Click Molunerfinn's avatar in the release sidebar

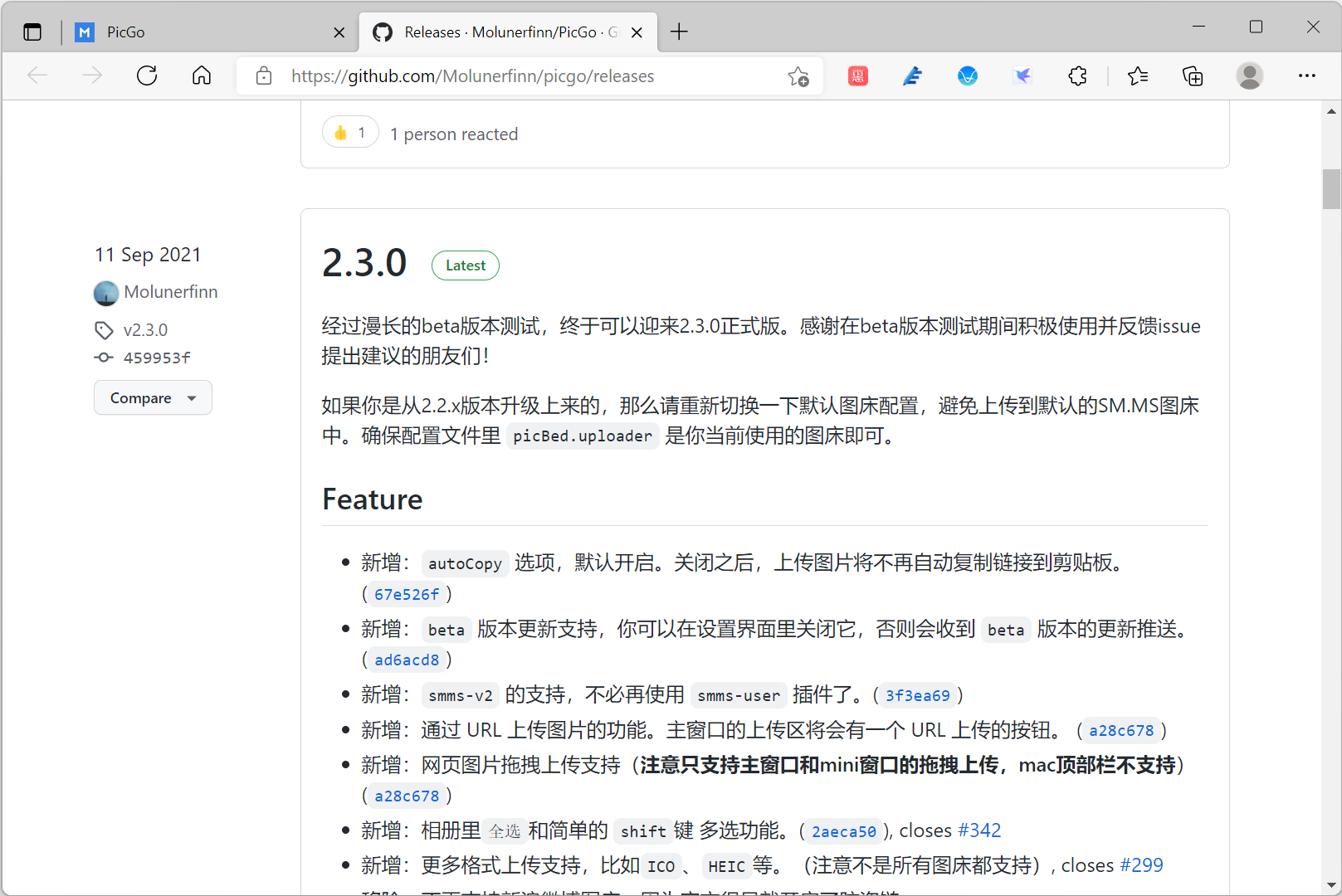click(x=106, y=292)
